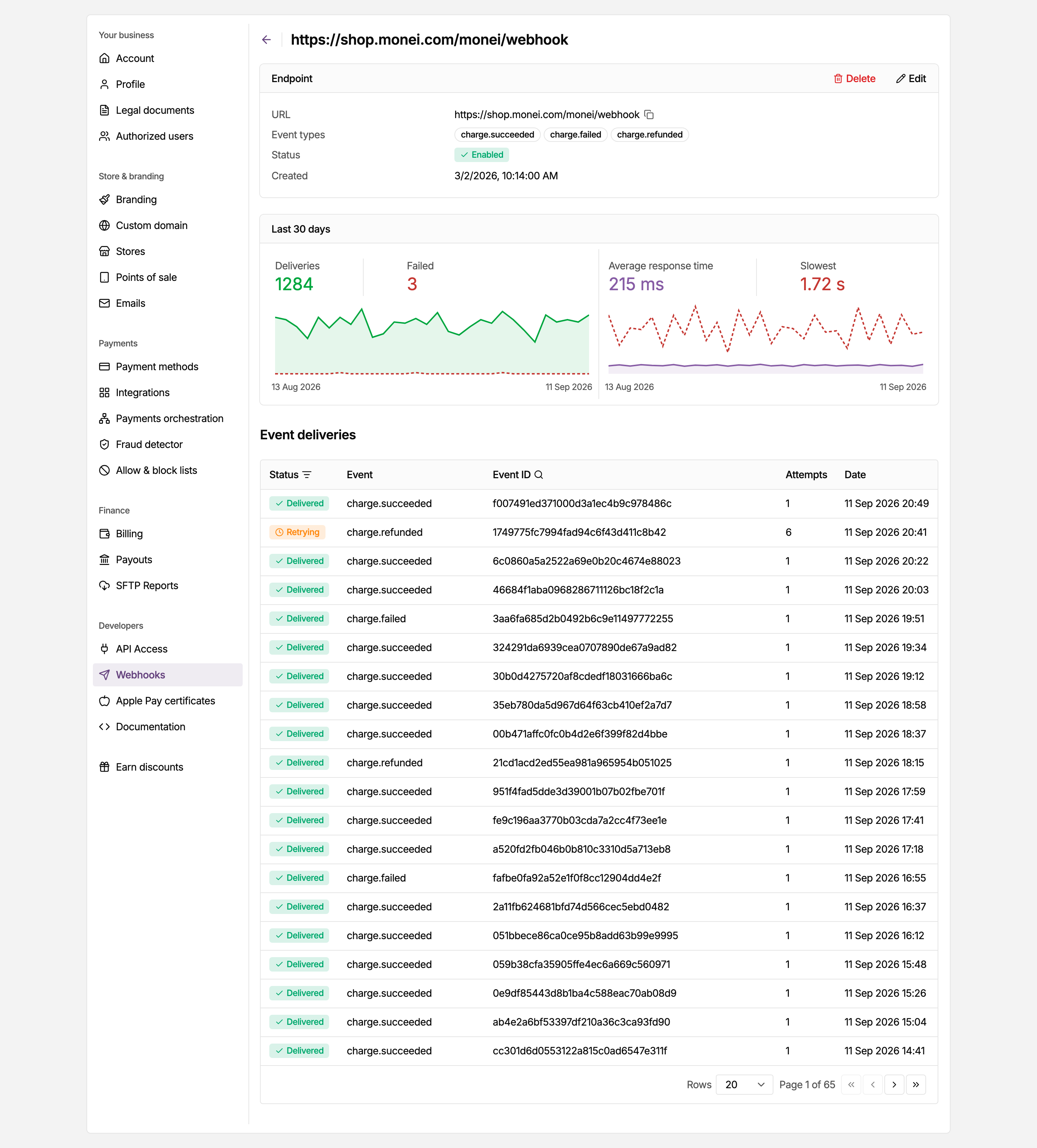Open SFTP Reports
This screenshot has width=1037, height=1148.
pyautogui.click(x=168, y=586)
